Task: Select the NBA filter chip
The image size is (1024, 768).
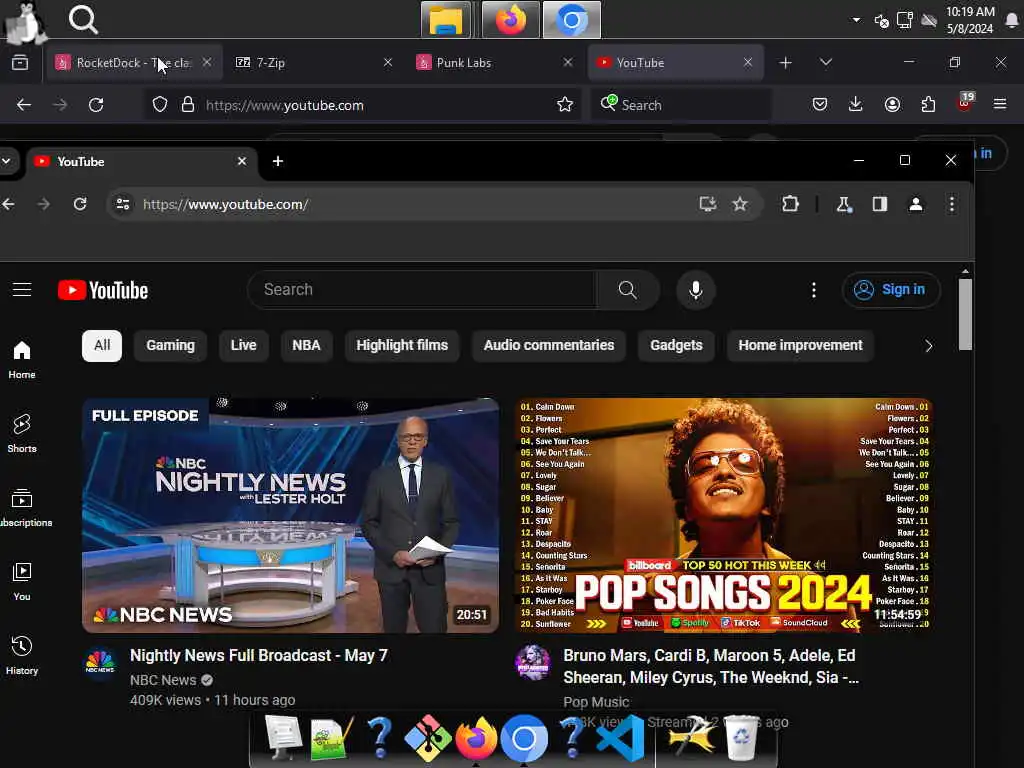Action: pos(306,345)
